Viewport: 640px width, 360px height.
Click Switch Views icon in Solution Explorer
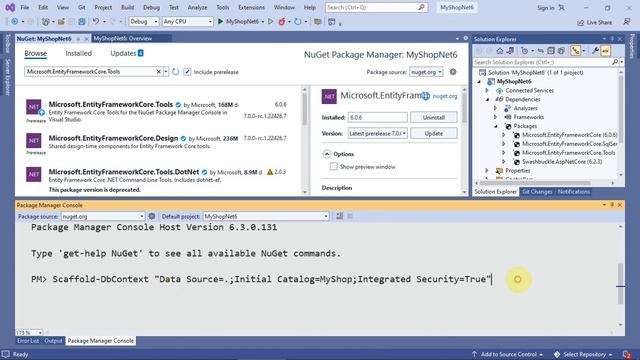point(510,51)
